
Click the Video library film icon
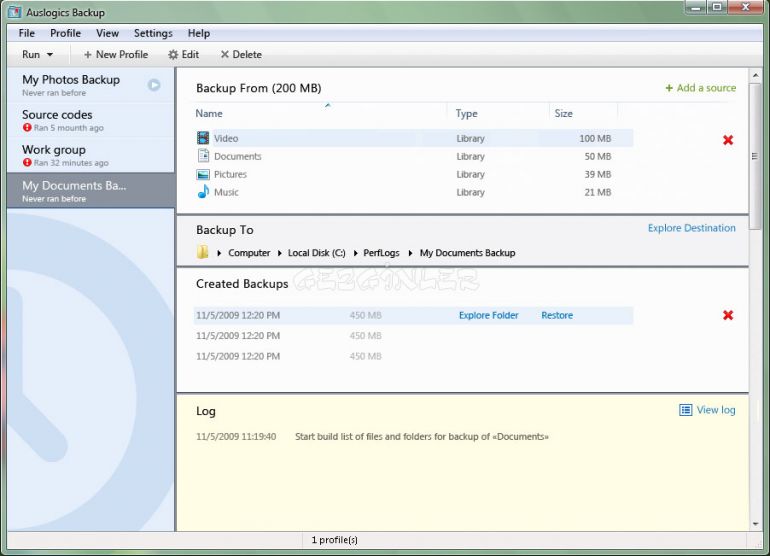203,138
